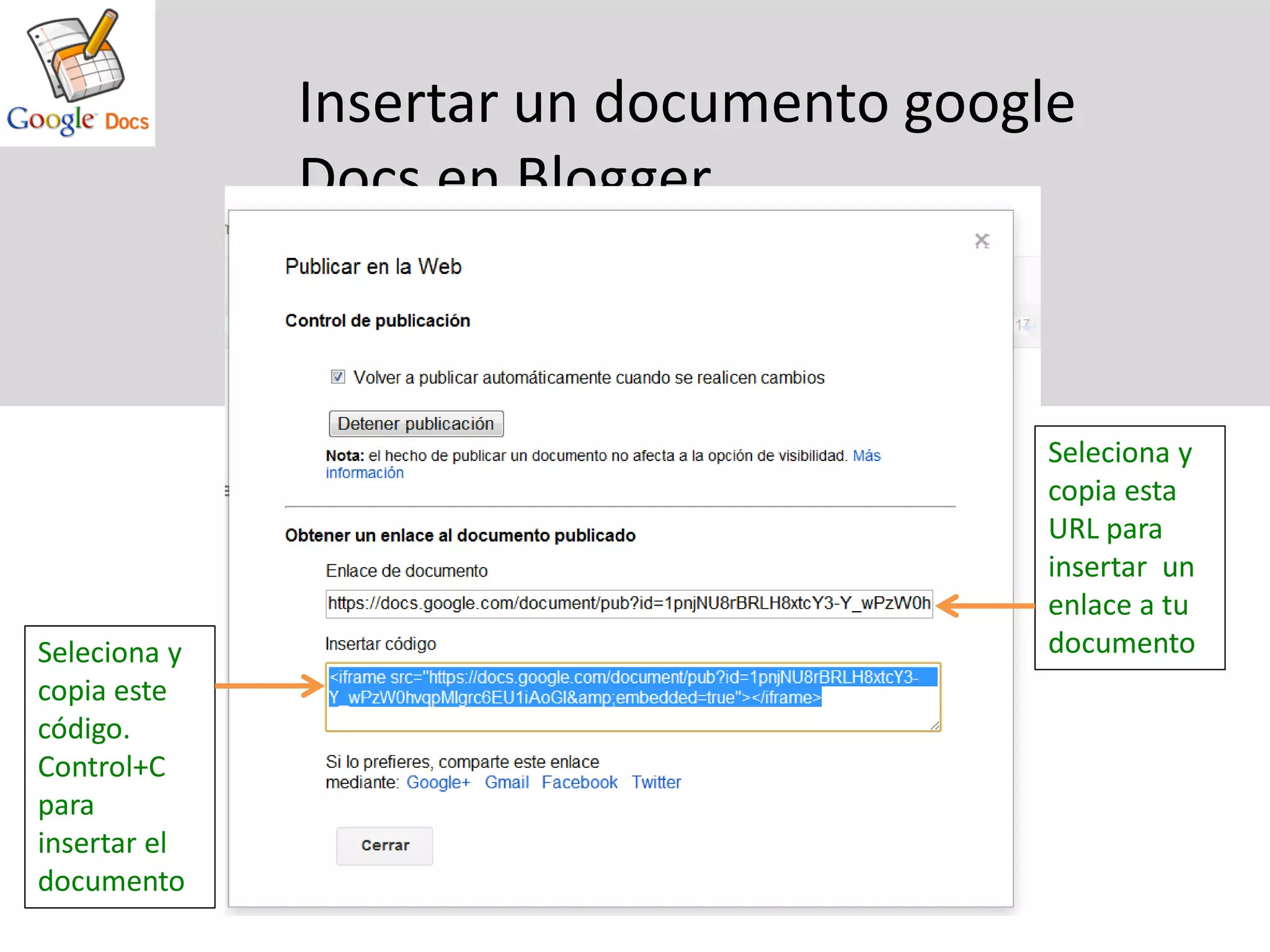Click the Cerrar button
Image resolution: width=1270 pixels, height=952 pixels.
pos(385,845)
